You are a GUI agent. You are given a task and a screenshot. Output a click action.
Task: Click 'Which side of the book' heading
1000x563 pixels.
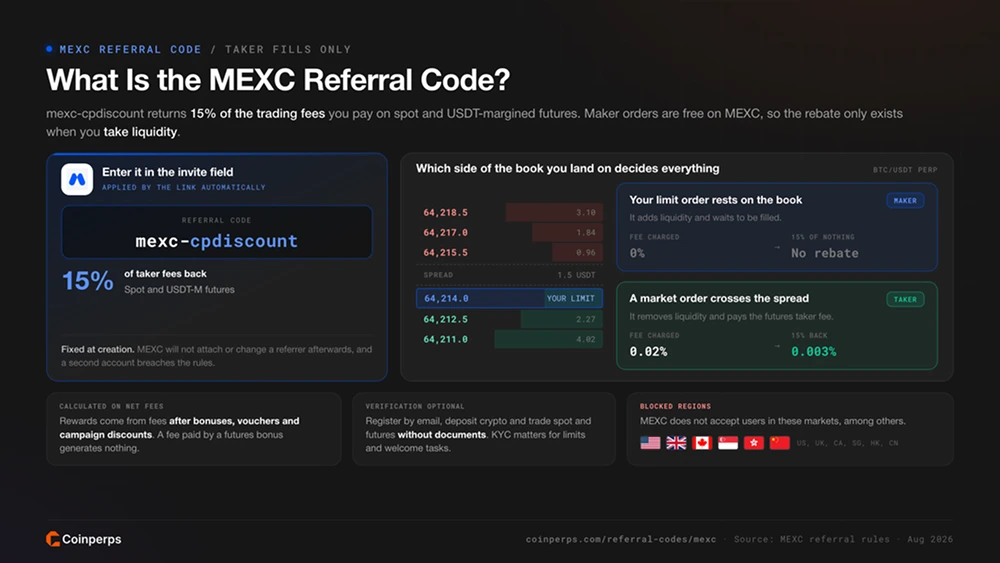click(x=568, y=168)
